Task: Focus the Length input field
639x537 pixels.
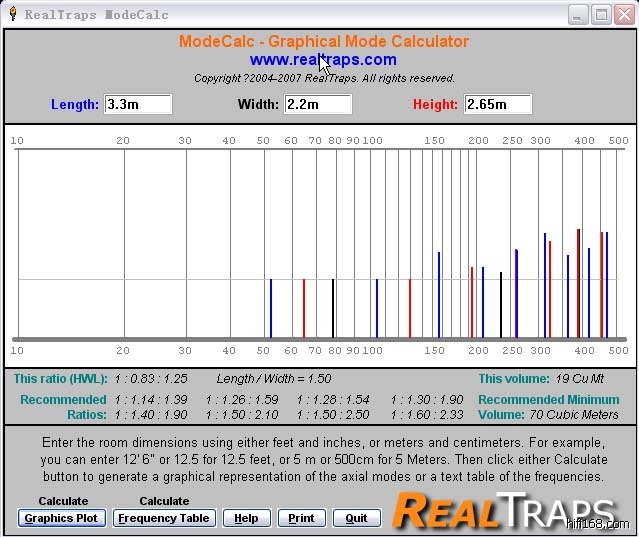Action: [x=138, y=104]
